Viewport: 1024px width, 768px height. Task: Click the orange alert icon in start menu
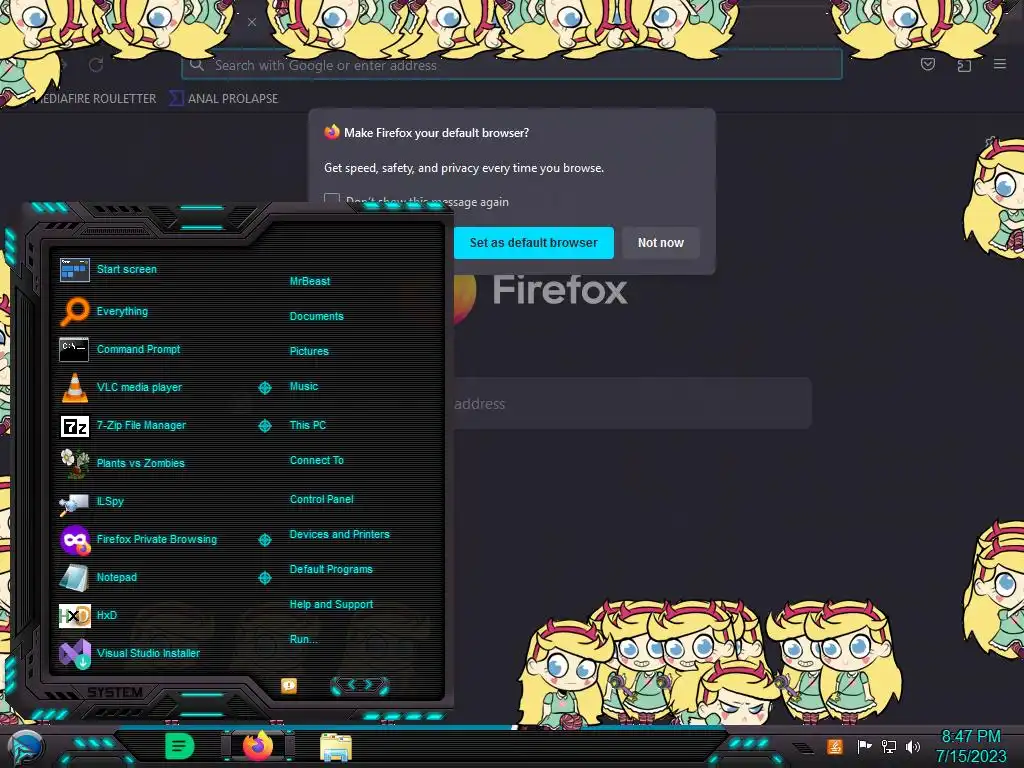tap(289, 686)
